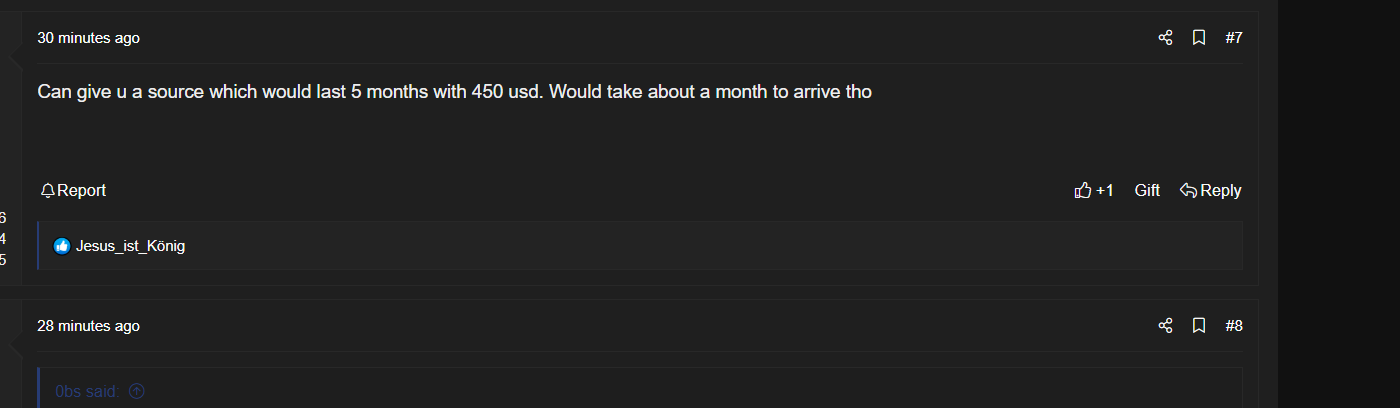Open permalink #8
1400x408 pixels.
1234,326
